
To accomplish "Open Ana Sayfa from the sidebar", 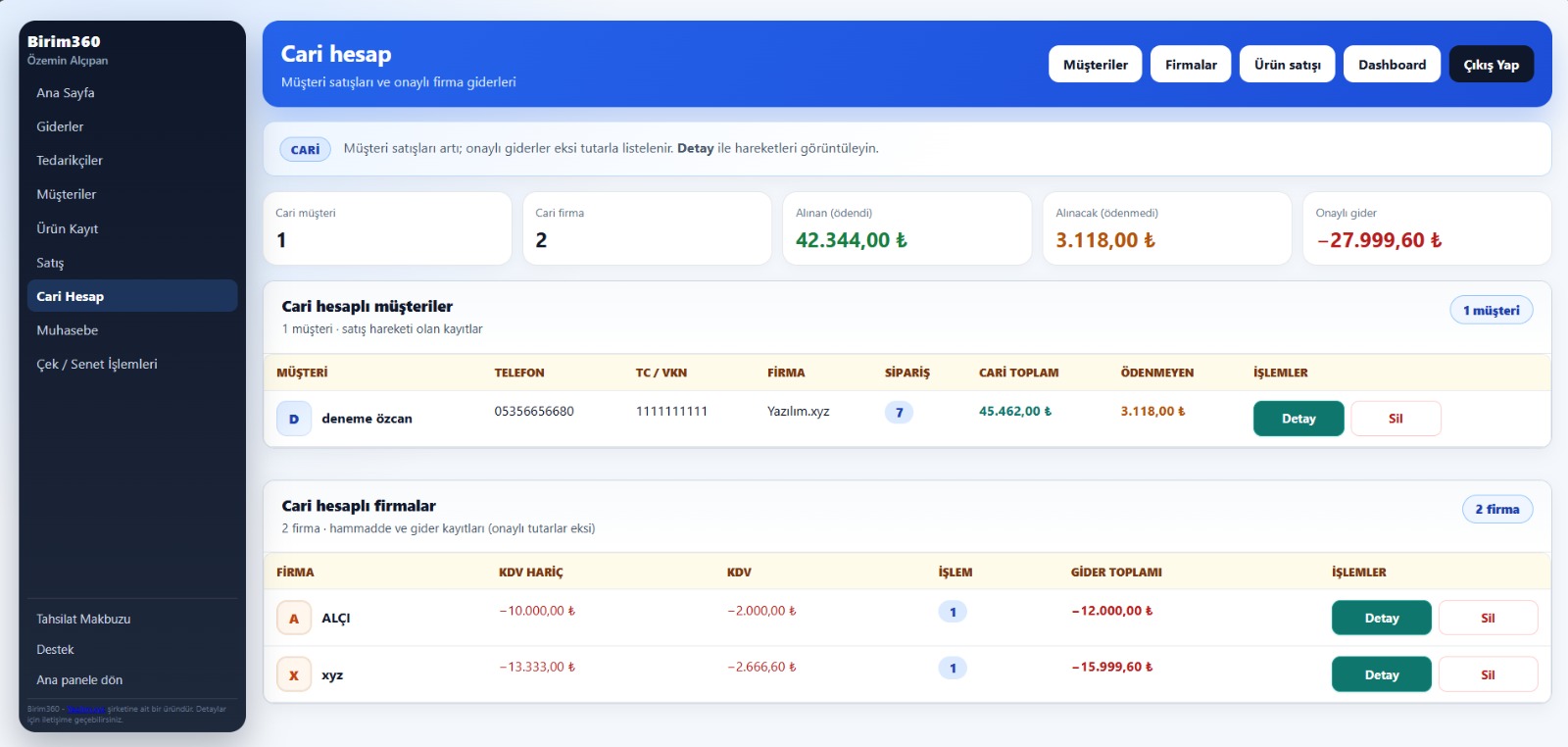I will pos(132,93).
